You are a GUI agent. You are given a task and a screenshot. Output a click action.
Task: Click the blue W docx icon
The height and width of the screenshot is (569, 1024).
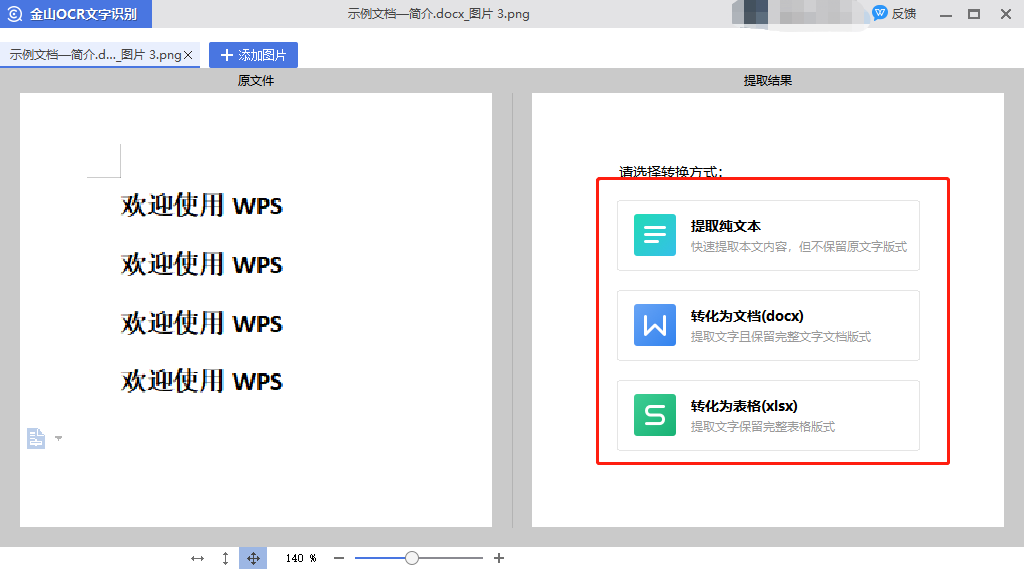click(655, 325)
